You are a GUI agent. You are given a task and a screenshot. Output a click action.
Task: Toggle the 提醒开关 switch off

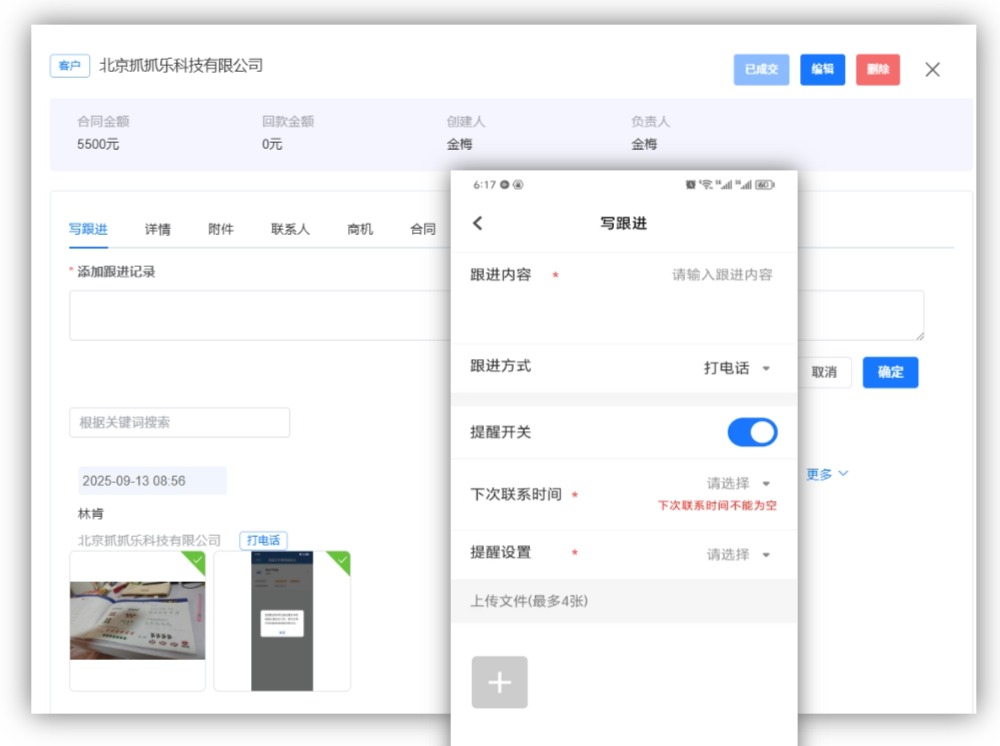click(x=752, y=432)
